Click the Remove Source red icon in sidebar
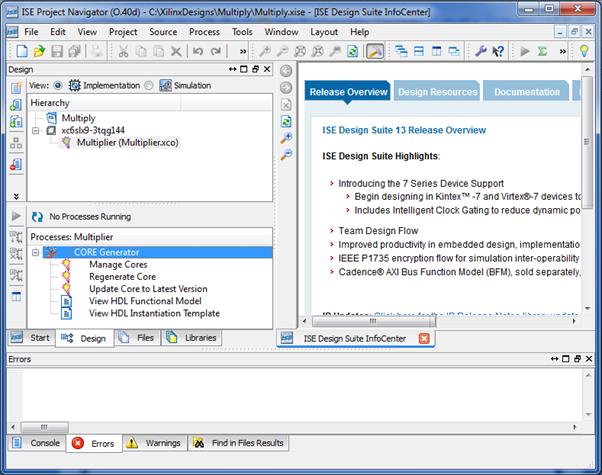 click(16, 164)
